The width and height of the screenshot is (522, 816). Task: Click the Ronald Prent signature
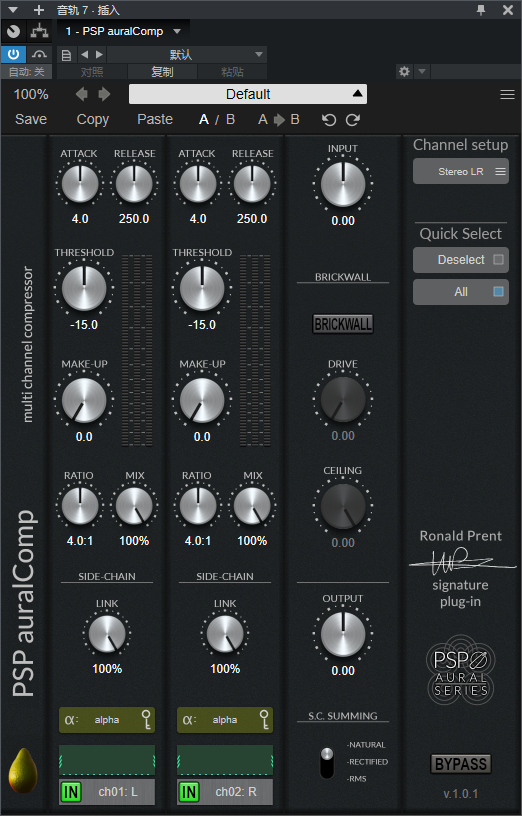(461, 560)
